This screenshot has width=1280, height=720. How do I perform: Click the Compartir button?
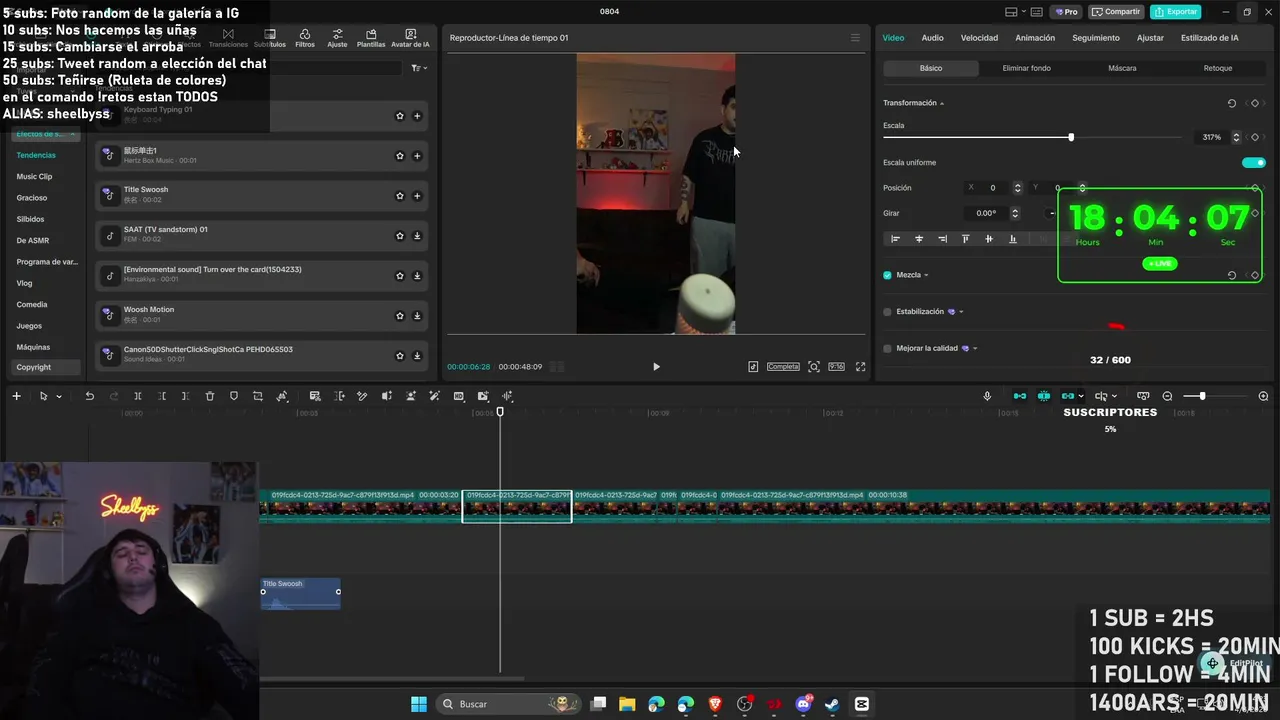click(x=1116, y=12)
